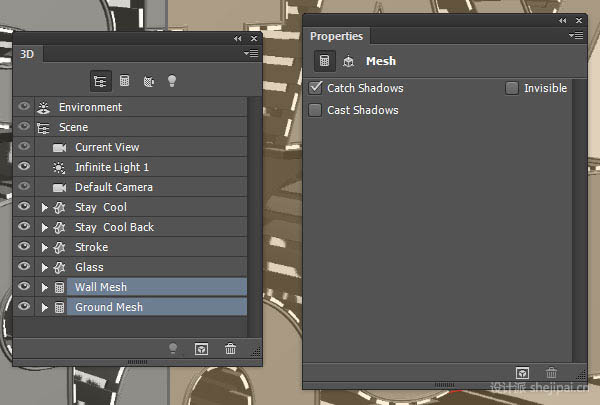Click render icon in Properties panel footer
The height and width of the screenshot is (405, 600).
pyautogui.click(x=522, y=373)
